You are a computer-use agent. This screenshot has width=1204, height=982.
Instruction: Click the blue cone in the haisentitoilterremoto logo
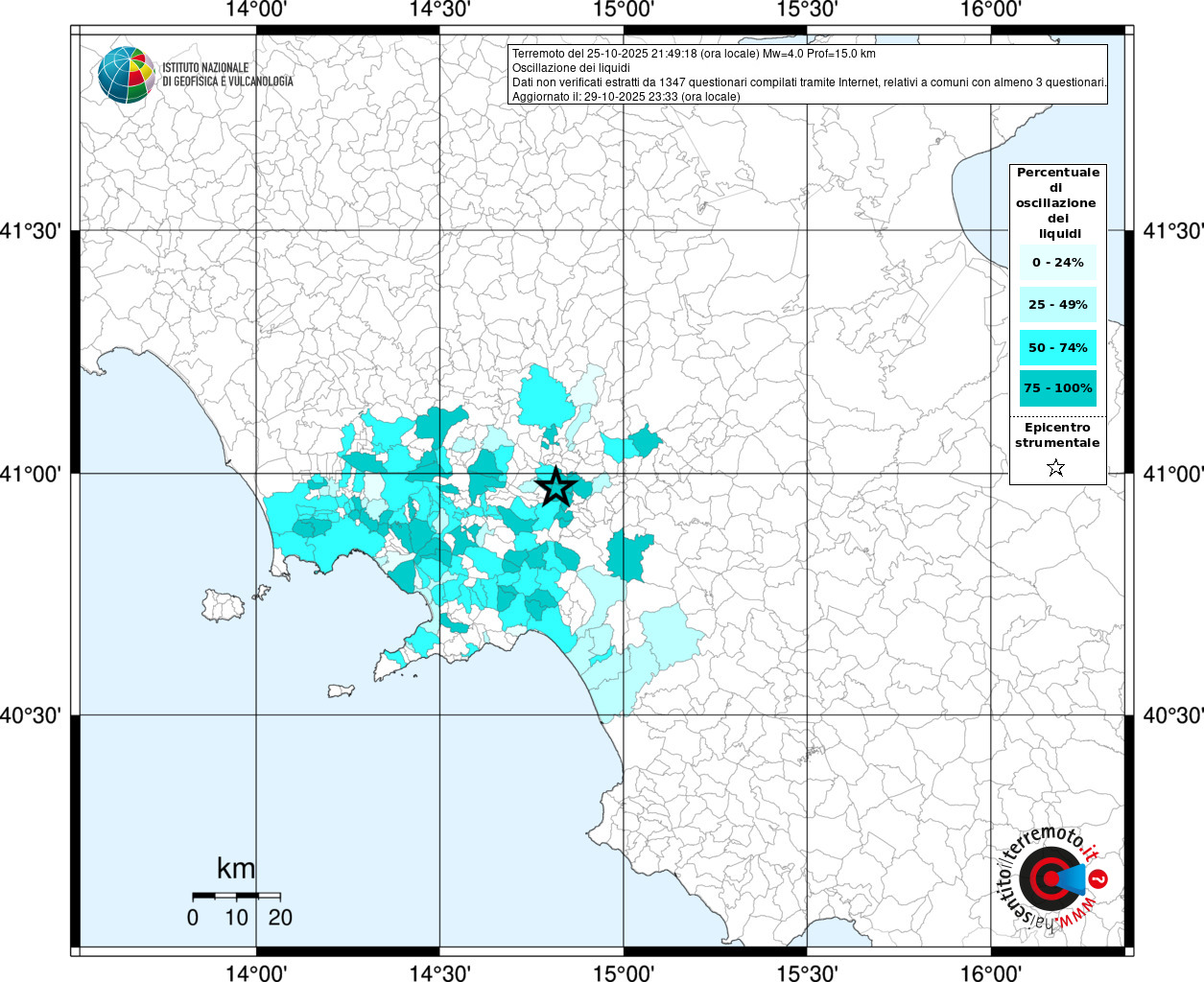click(x=1073, y=878)
